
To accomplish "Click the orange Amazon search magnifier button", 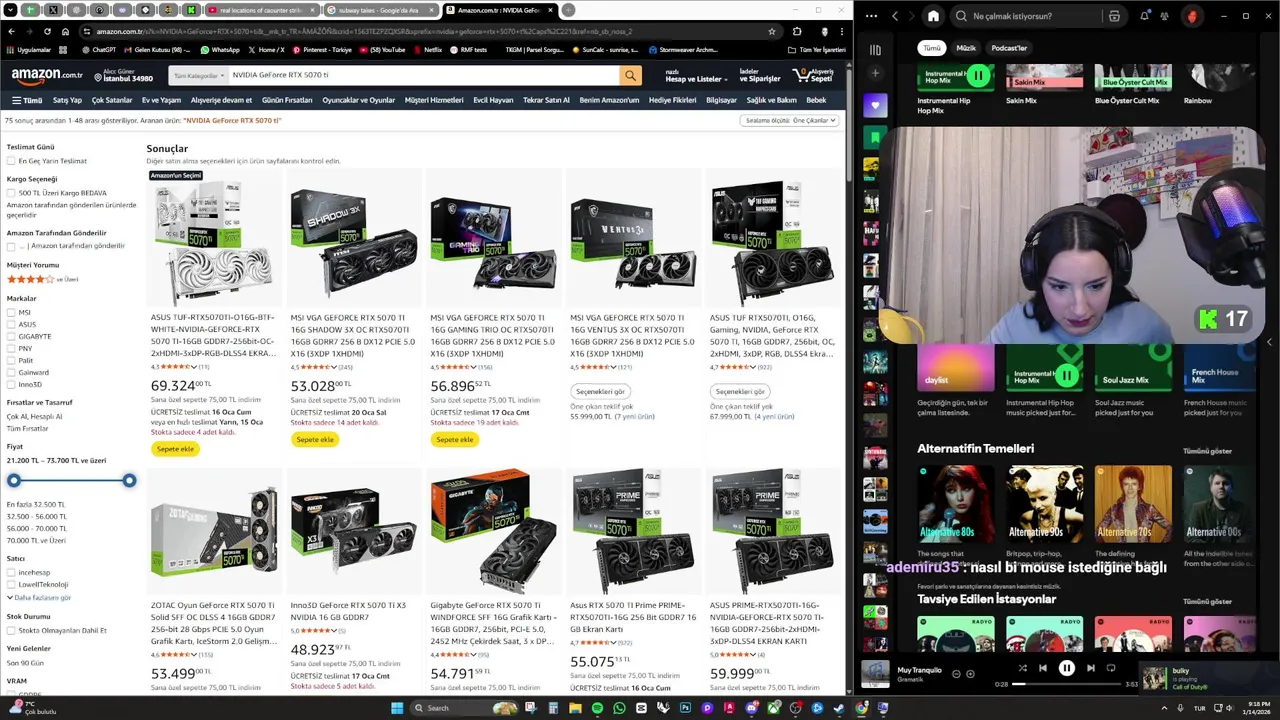I will [630, 75].
